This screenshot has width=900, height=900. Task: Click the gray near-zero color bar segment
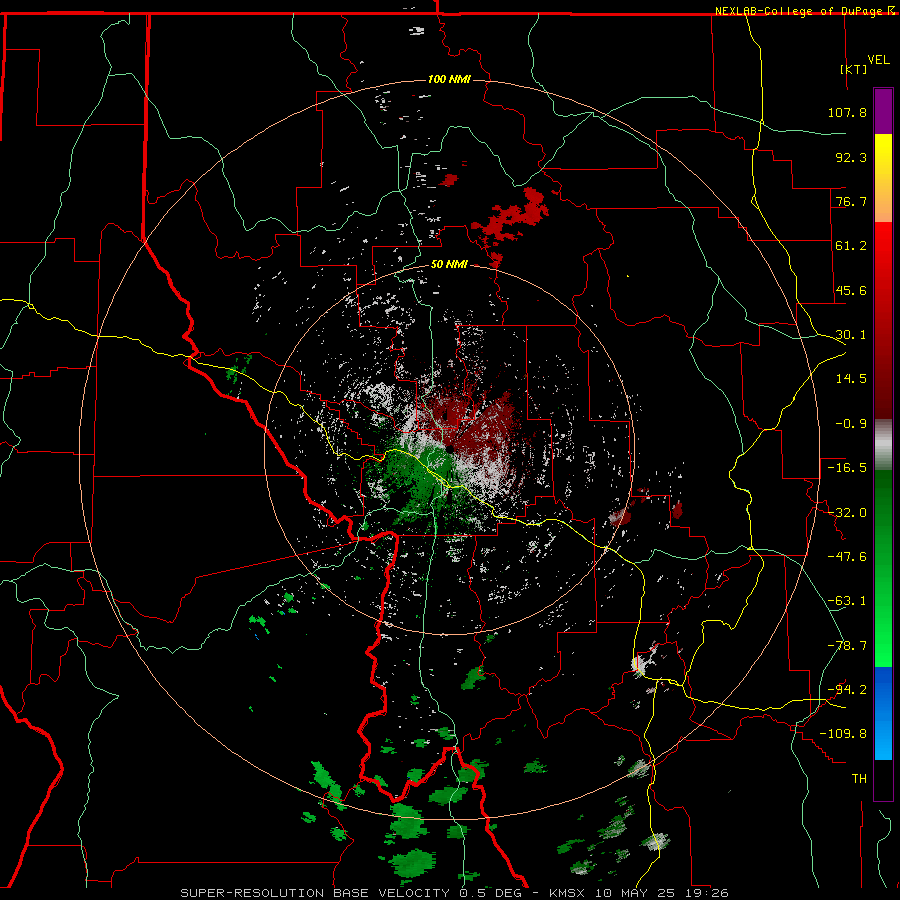coord(883,444)
